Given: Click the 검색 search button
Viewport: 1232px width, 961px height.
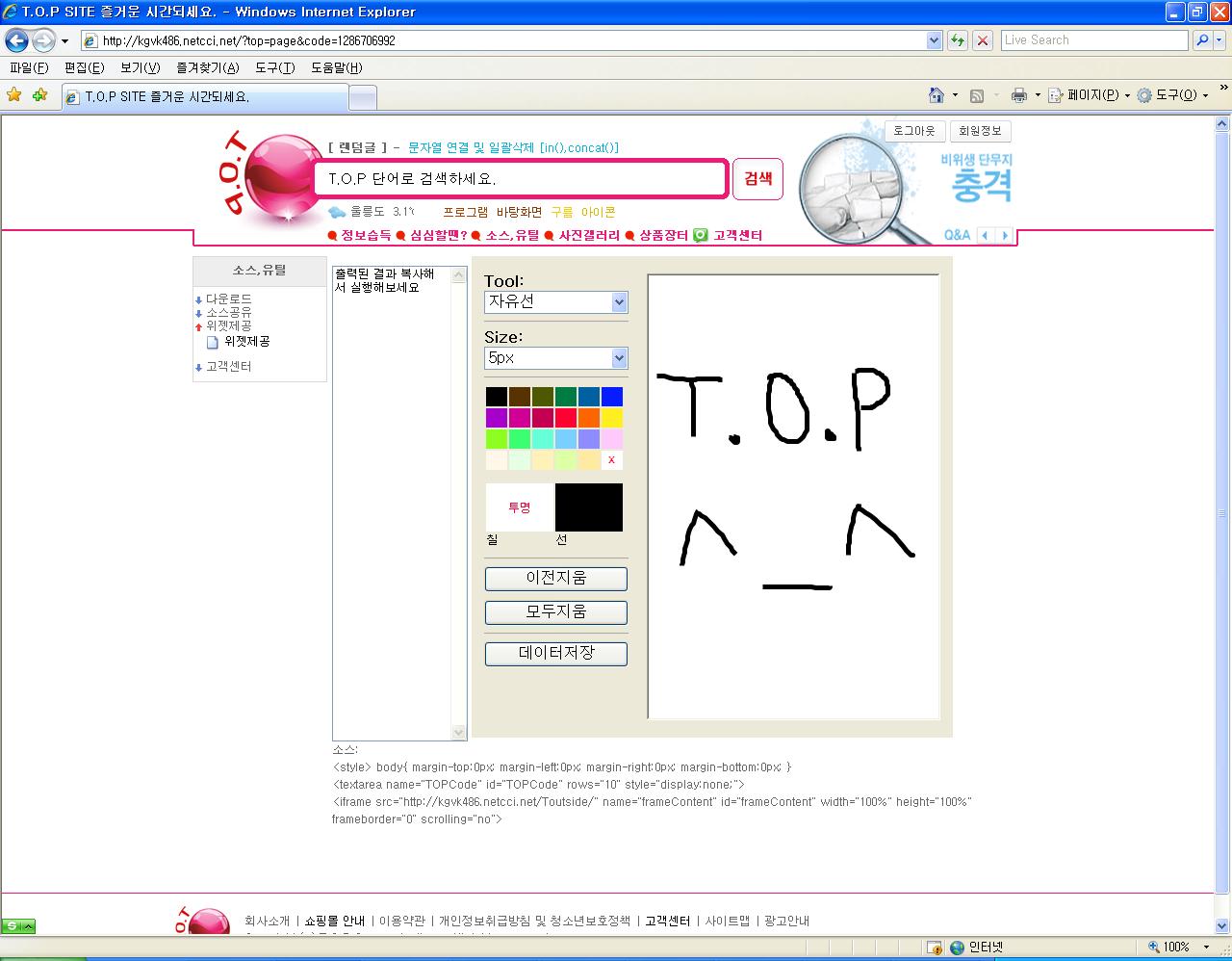Looking at the screenshot, I should click(x=757, y=179).
